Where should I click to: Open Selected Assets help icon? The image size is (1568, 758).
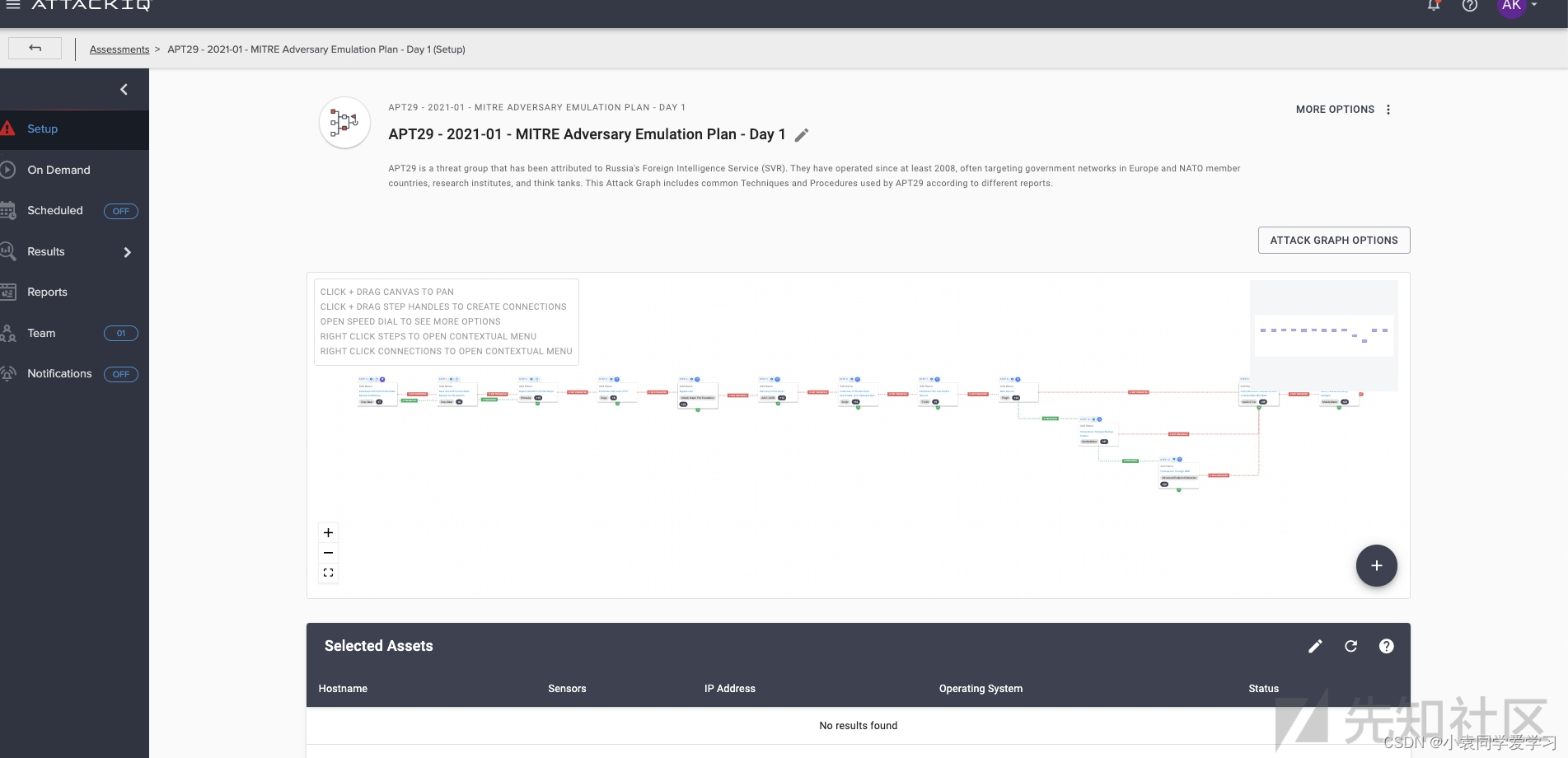click(x=1387, y=647)
